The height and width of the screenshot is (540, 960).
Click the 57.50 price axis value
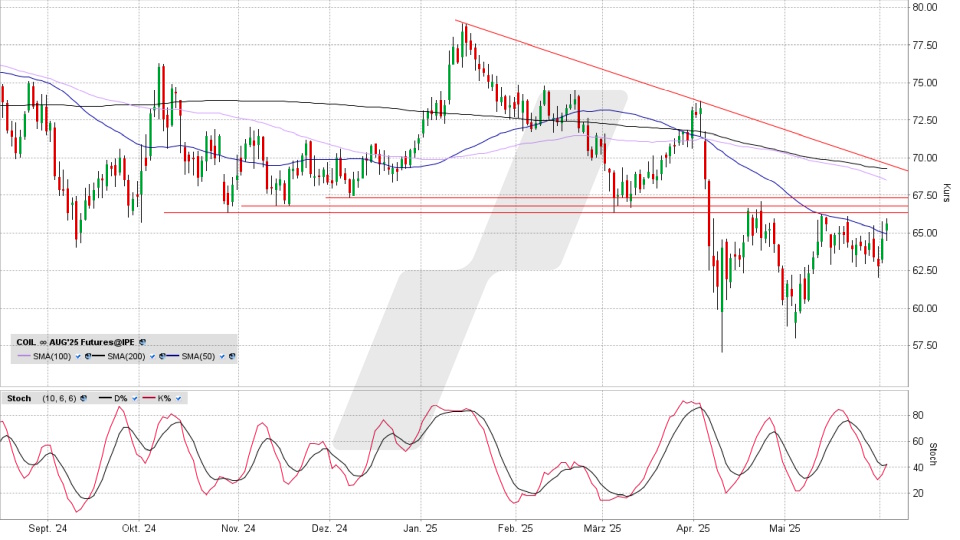pyautogui.click(x=924, y=345)
